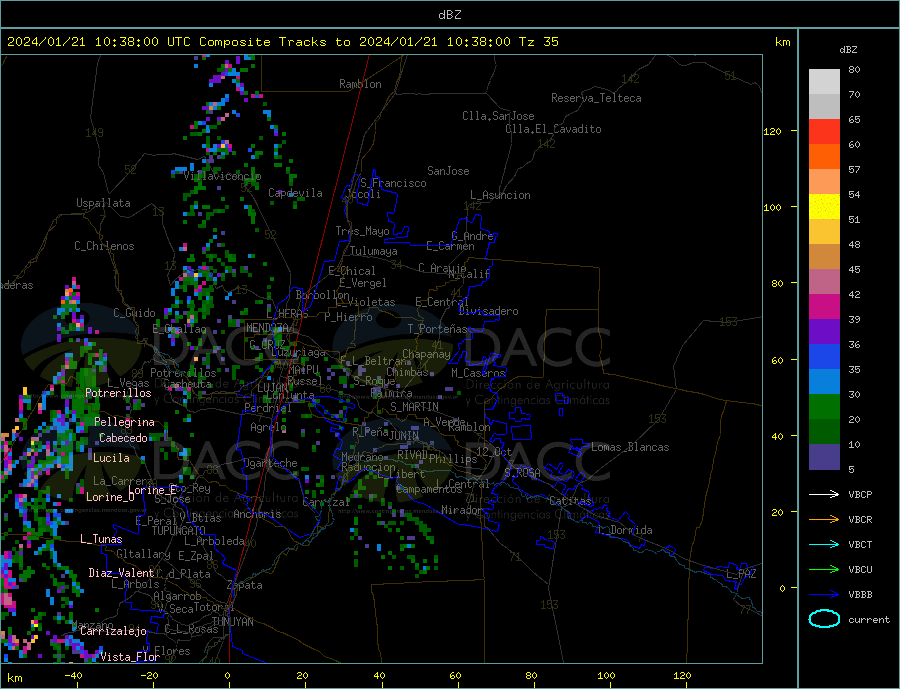Click the 'Potrerillos' white label on map
This screenshot has height=689, width=900.
pyautogui.click(x=118, y=393)
